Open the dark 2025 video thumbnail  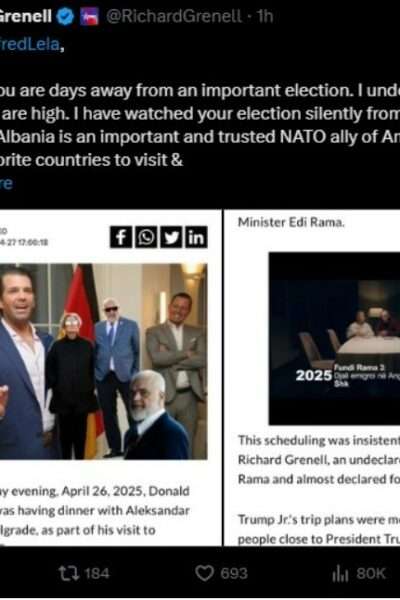334,339
